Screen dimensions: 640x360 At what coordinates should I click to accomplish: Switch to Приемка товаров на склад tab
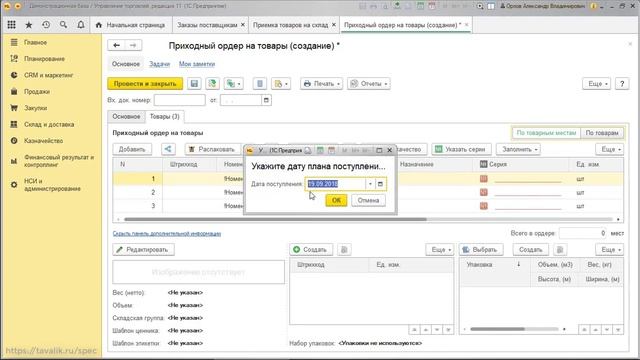(290, 25)
